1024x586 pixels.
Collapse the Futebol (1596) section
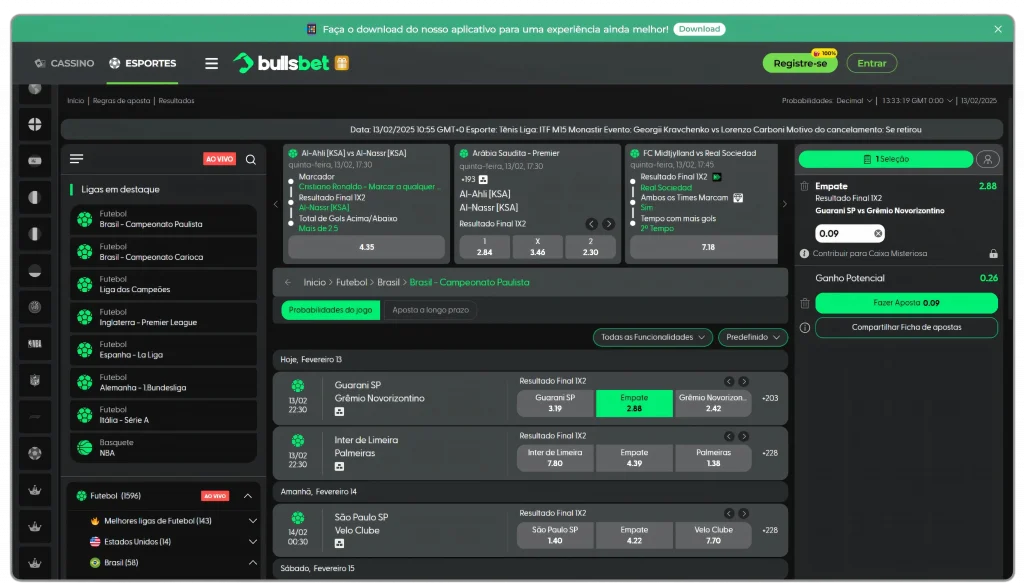(248, 496)
